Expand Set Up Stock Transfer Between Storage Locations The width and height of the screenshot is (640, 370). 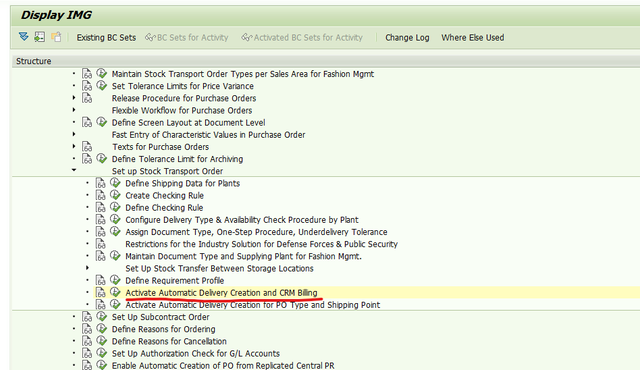87,268
